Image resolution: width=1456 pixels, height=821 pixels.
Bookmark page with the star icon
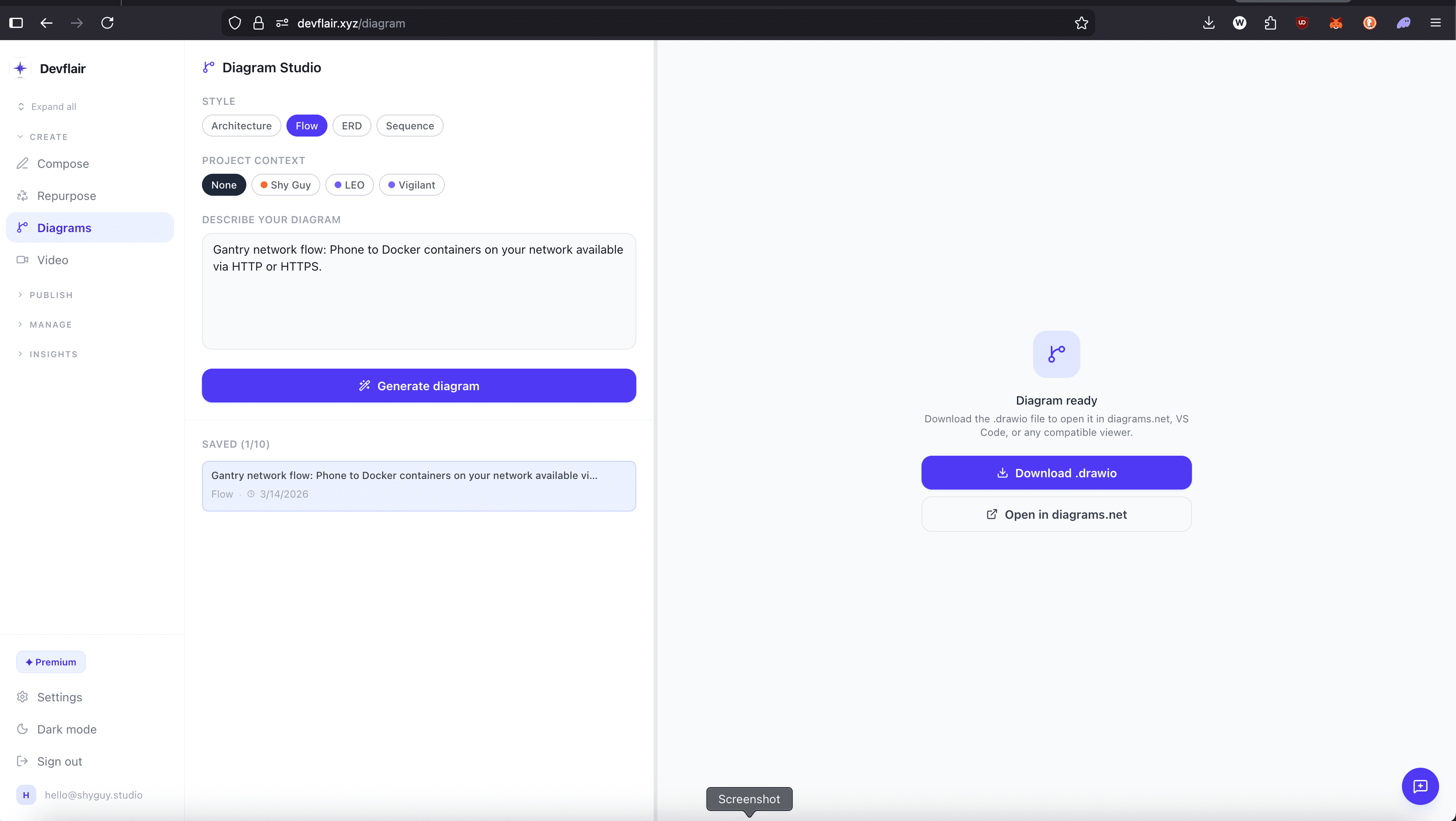1081,23
